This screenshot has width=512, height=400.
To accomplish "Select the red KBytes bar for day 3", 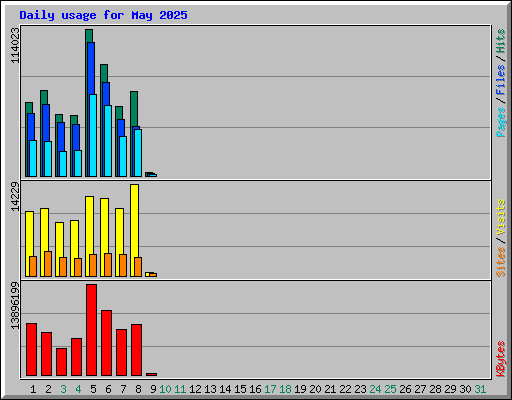I will (61, 362).
